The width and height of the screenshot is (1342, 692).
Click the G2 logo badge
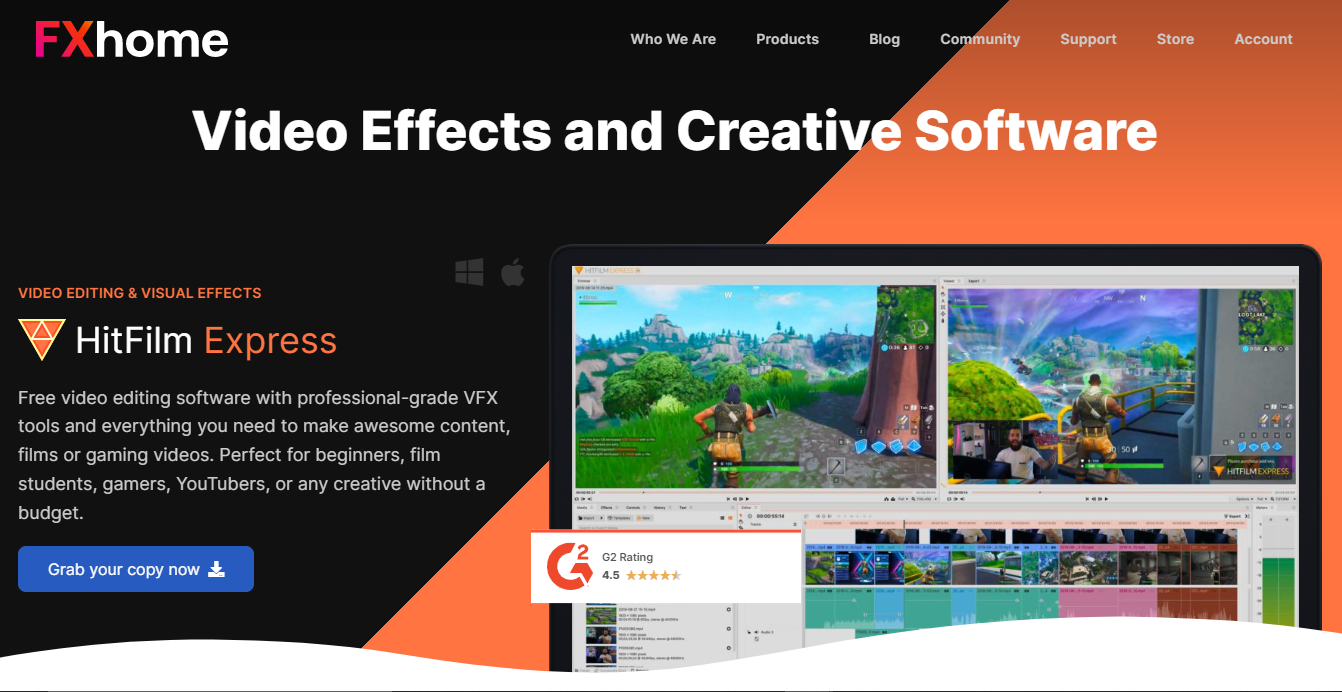tap(569, 566)
